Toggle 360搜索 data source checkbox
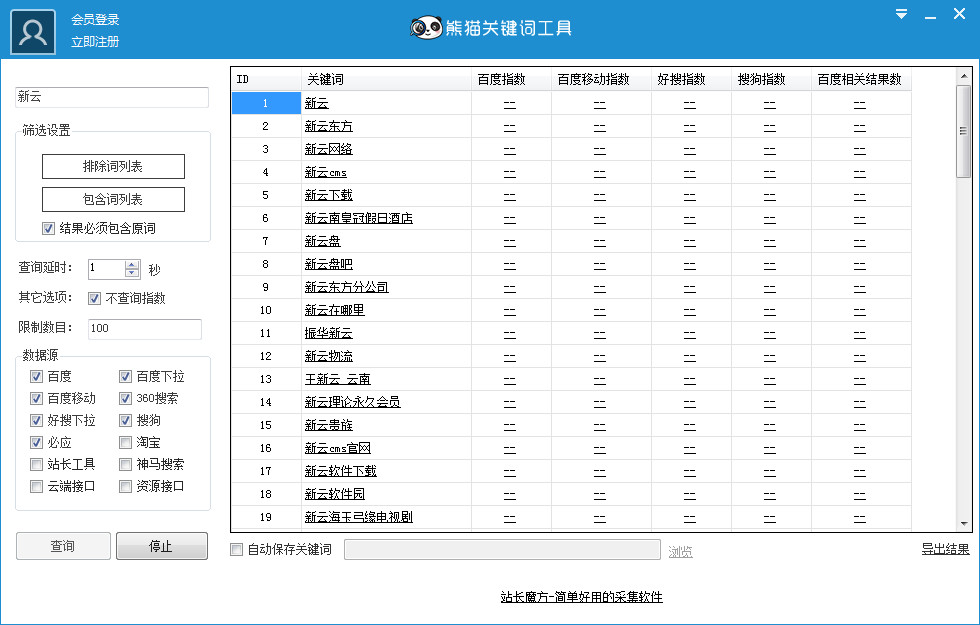The image size is (980, 625). pos(125,399)
